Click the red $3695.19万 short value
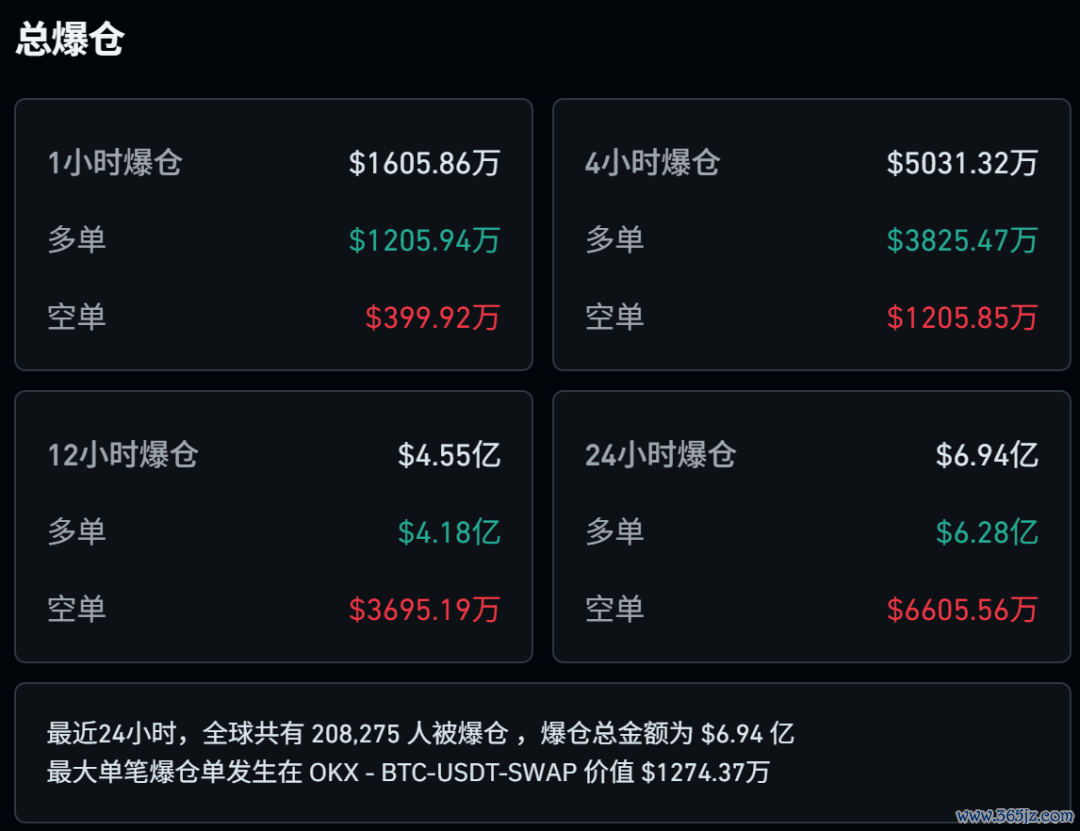This screenshot has width=1080, height=831. point(424,609)
